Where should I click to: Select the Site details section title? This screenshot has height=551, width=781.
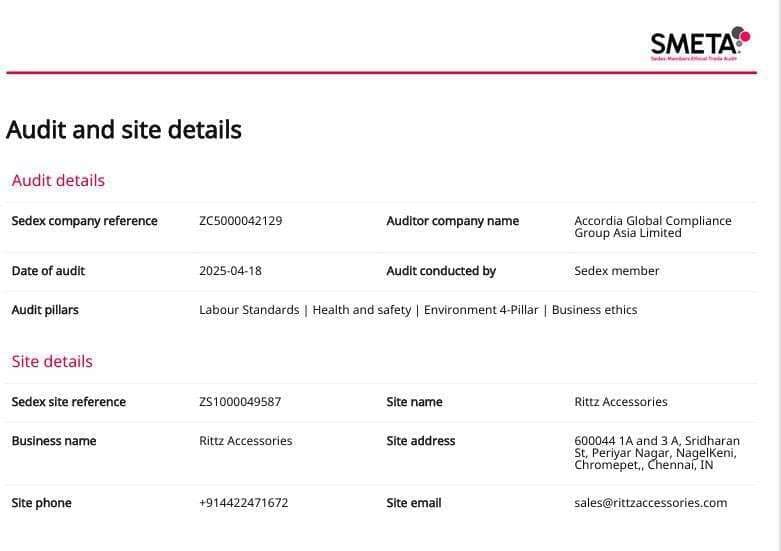(x=52, y=361)
